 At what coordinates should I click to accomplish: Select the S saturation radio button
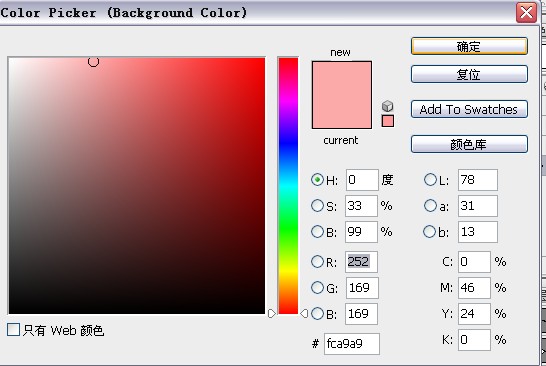pyautogui.click(x=317, y=205)
